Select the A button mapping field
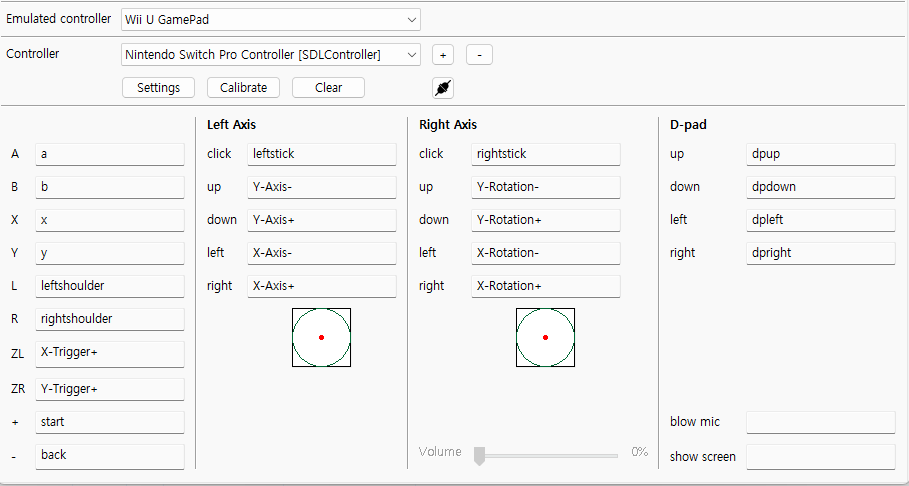The width and height of the screenshot is (909, 486). coord(110,154)
